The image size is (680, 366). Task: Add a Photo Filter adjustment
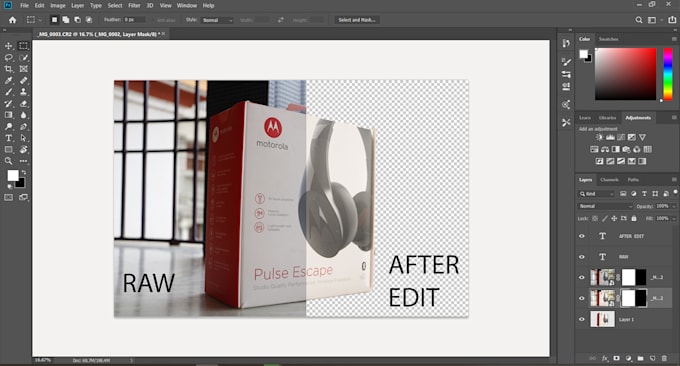[x=626, y=149]
